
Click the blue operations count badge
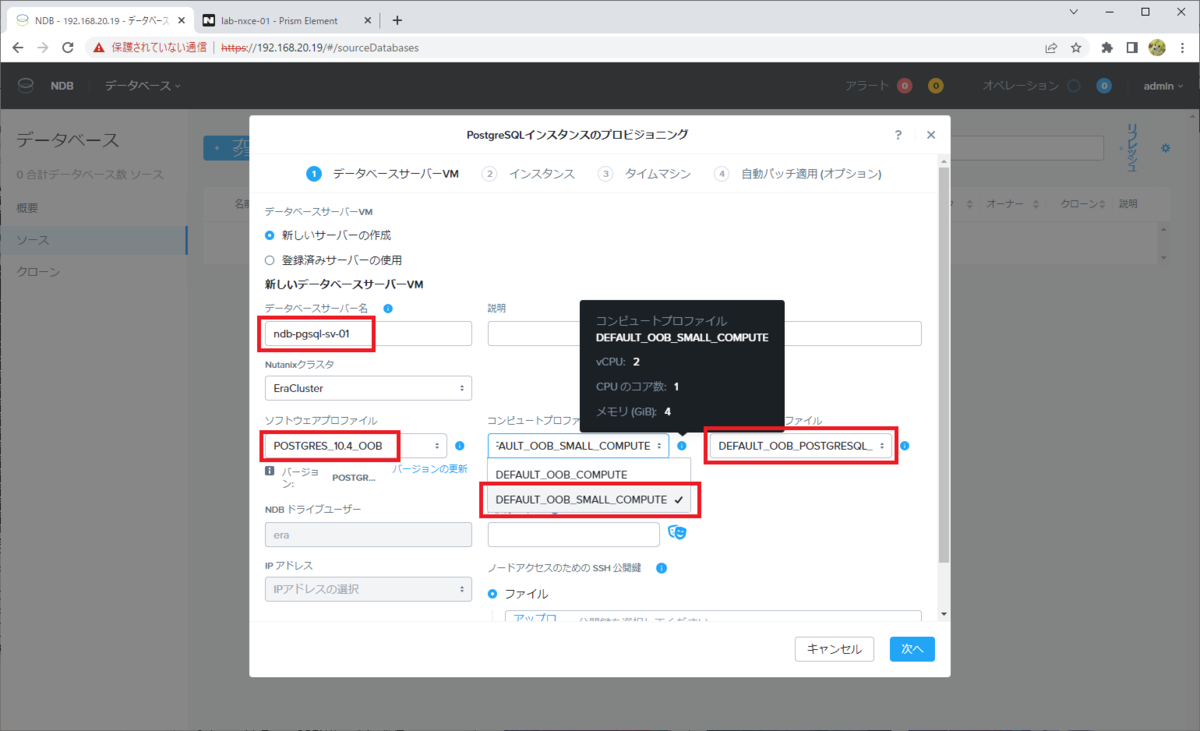coord(1104,86)
